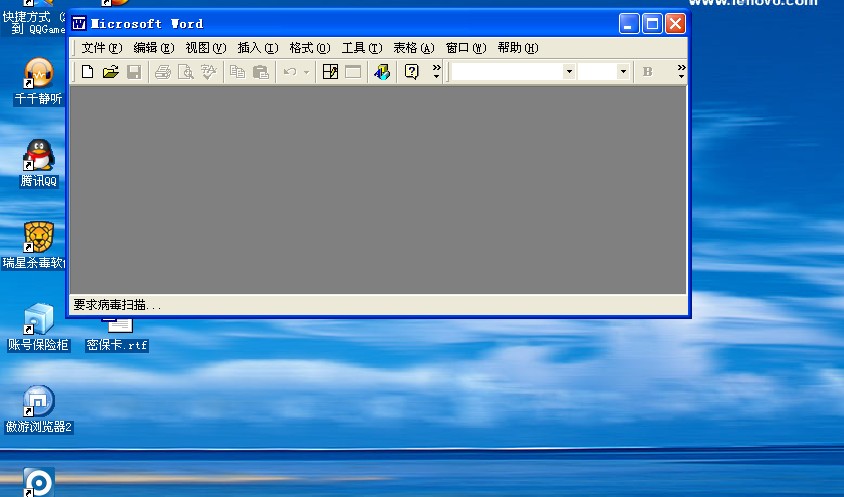Screen dimensions: 844x497
Task: Select 密保卡.rtf file on desktop
Action: (x=117, y=335)
